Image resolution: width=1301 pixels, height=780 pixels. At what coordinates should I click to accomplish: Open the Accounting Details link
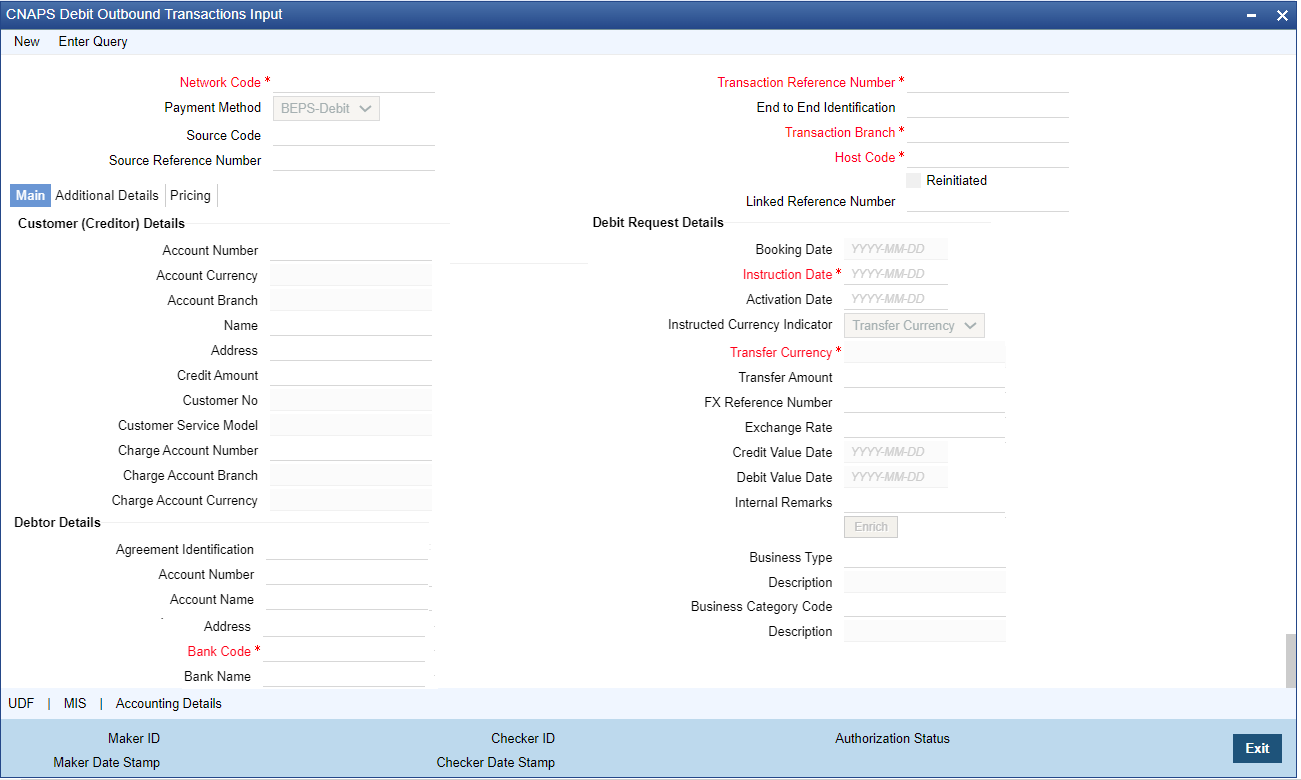coord(169,703)
